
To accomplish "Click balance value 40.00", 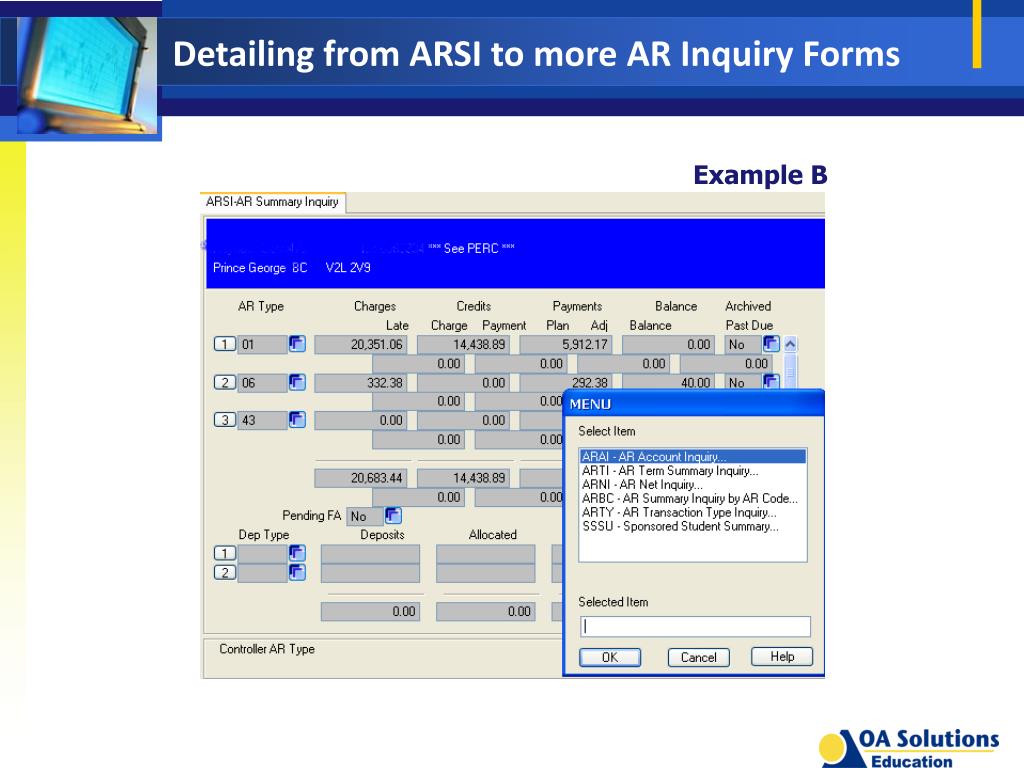I will pos(668,382).
